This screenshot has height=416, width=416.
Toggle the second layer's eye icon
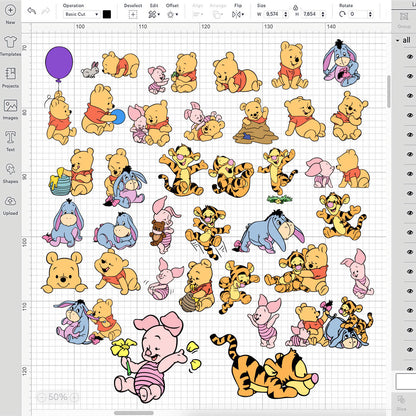pyautogui.click(x=410, y=76)
